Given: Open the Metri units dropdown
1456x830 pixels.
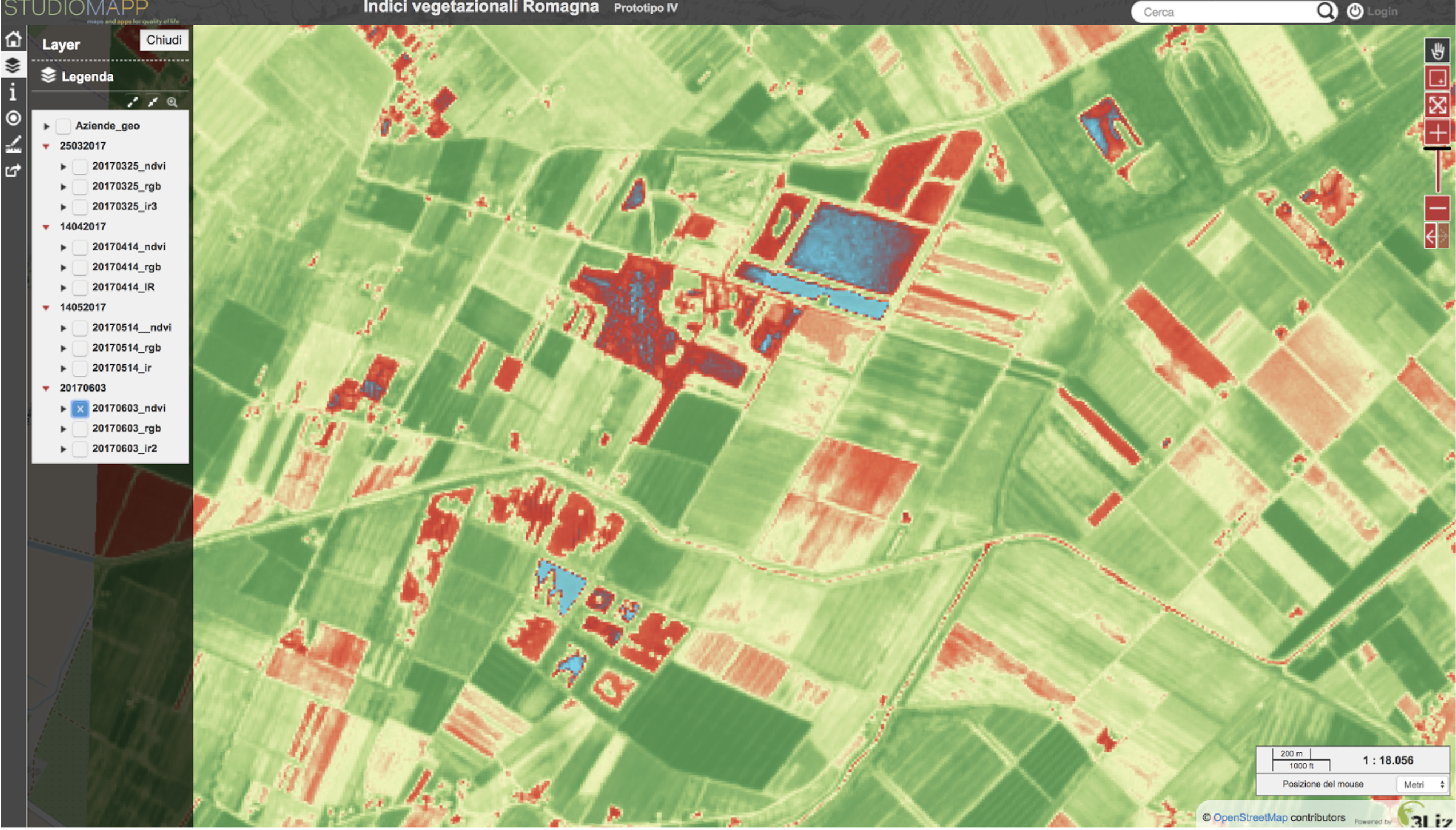Looking at the screenshot, I should (x=1422, y=785).
